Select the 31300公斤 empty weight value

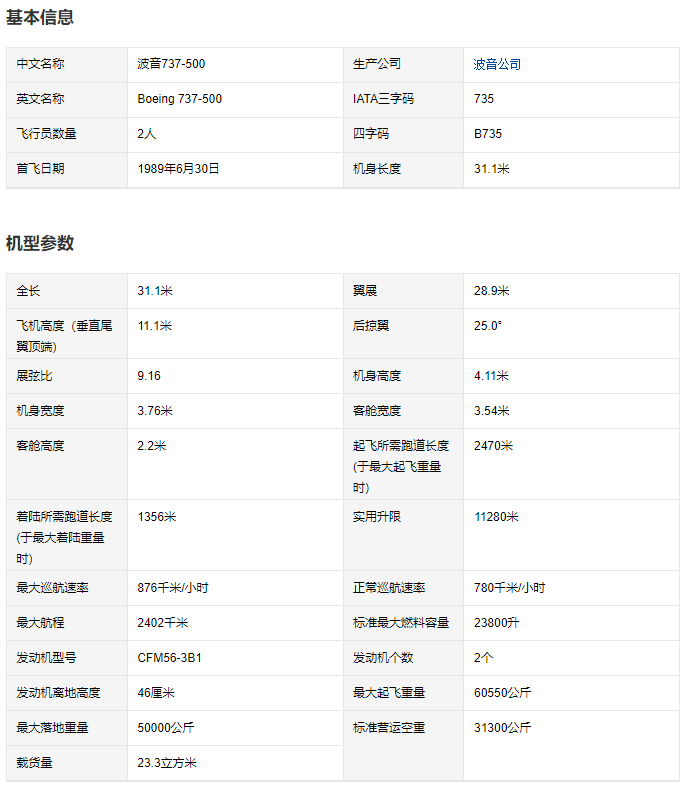[x=502, y=728]
